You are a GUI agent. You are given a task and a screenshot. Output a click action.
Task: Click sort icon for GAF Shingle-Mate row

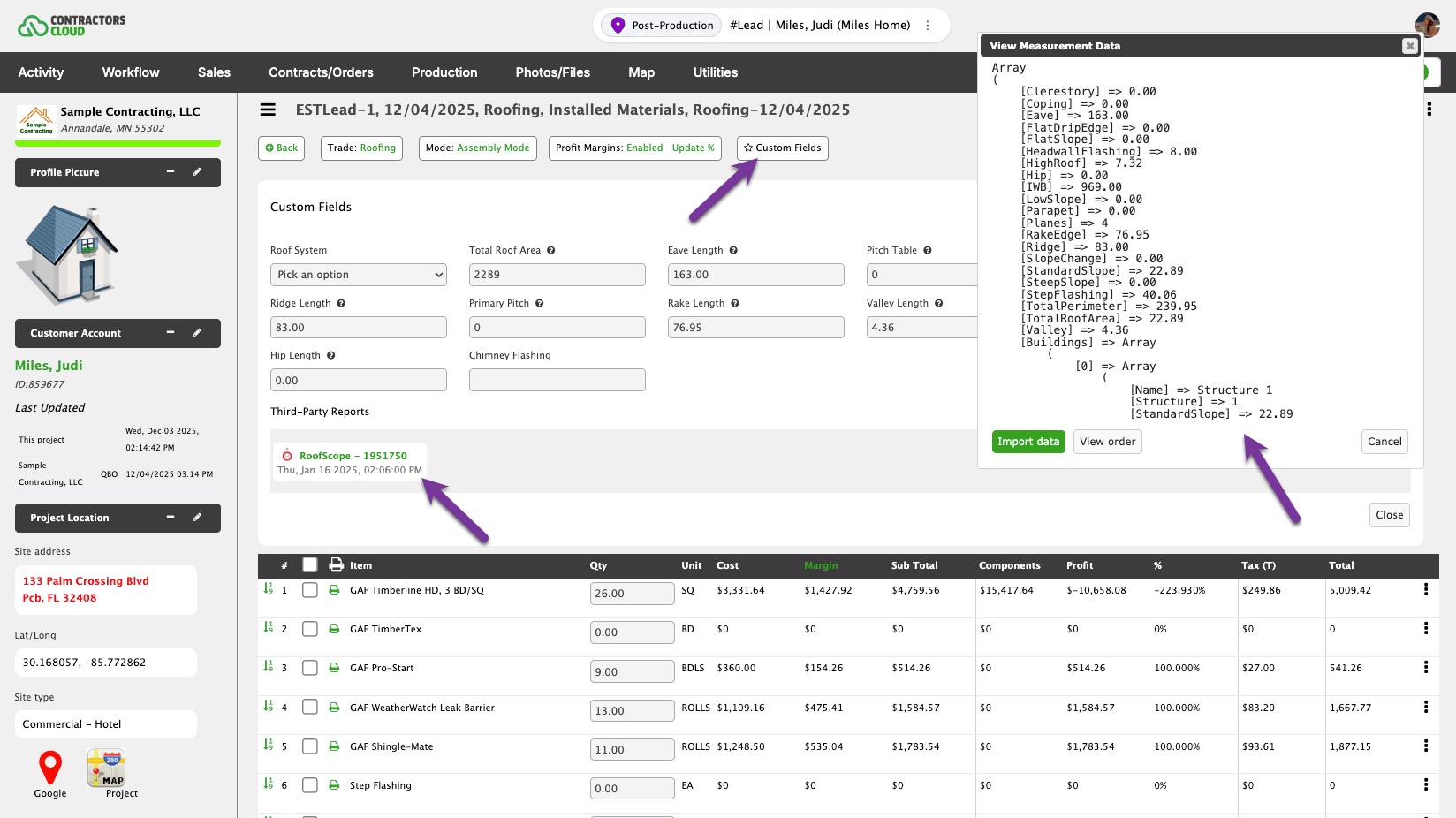(x=268, y=745)
